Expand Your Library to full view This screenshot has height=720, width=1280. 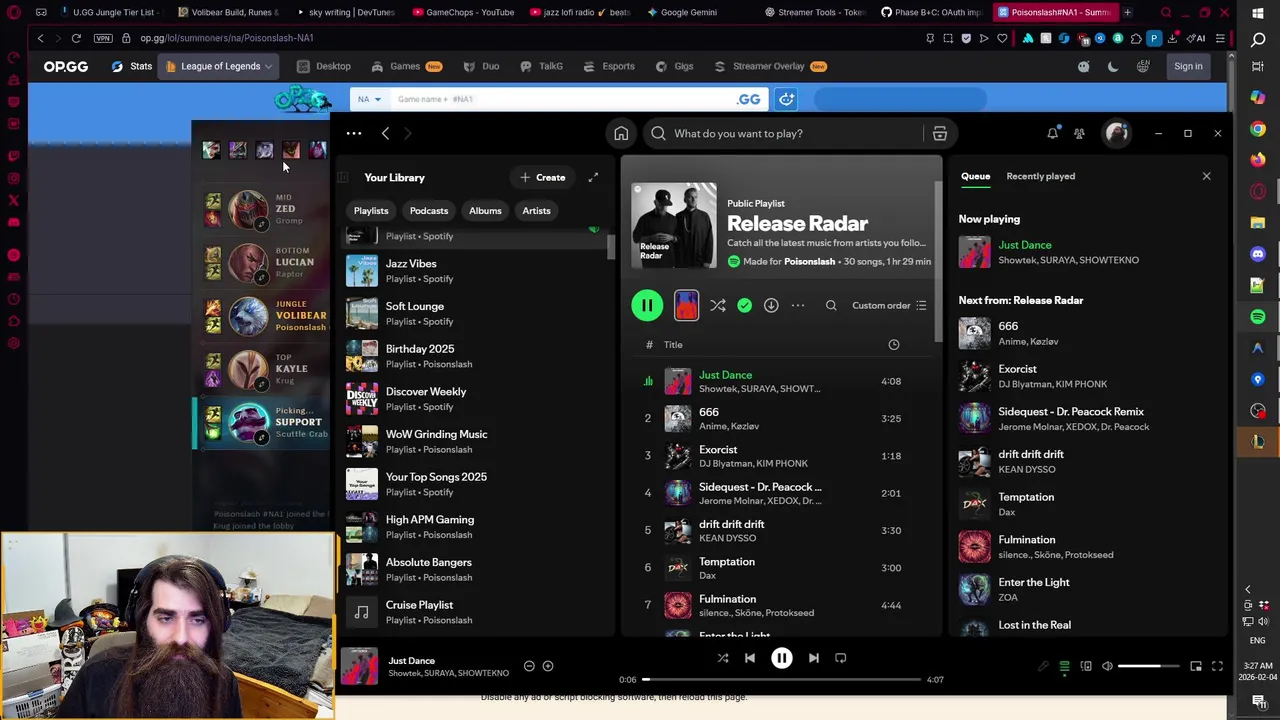pyautogui.click(x=593, y=177)
